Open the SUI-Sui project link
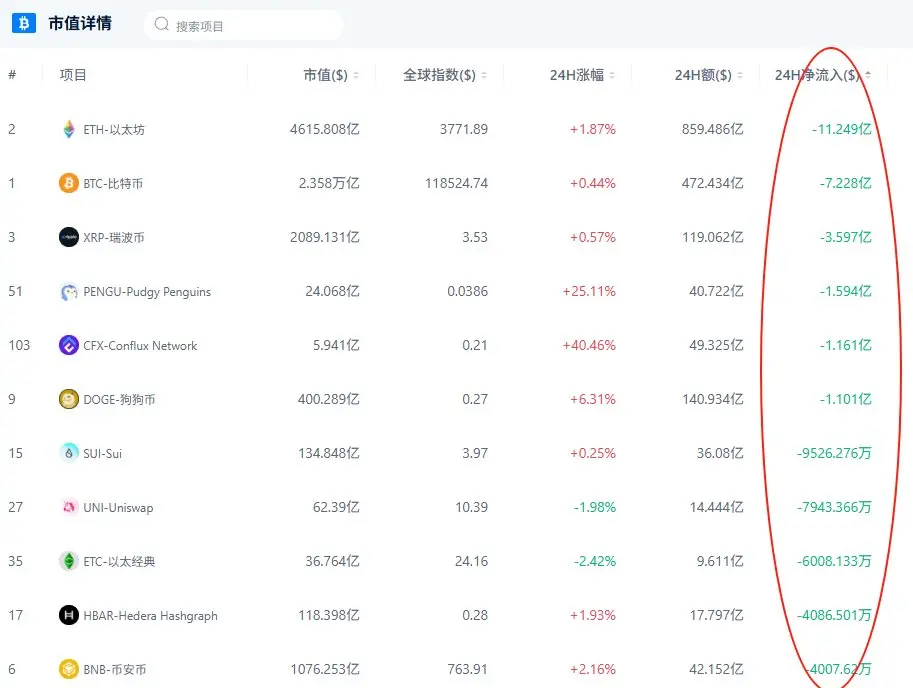 click(x=102, y=453)
